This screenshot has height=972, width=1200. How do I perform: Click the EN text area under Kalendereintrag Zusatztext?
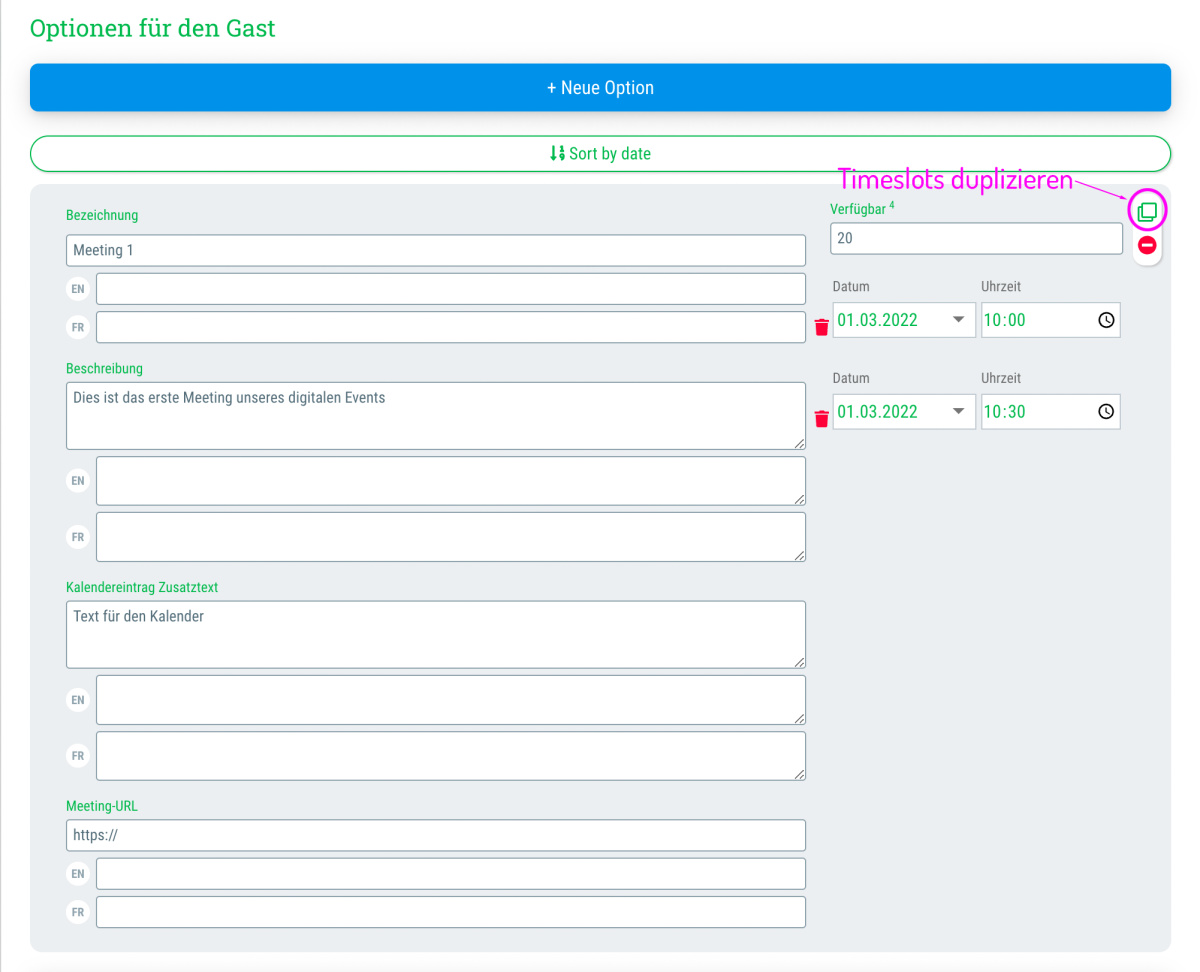451,700
